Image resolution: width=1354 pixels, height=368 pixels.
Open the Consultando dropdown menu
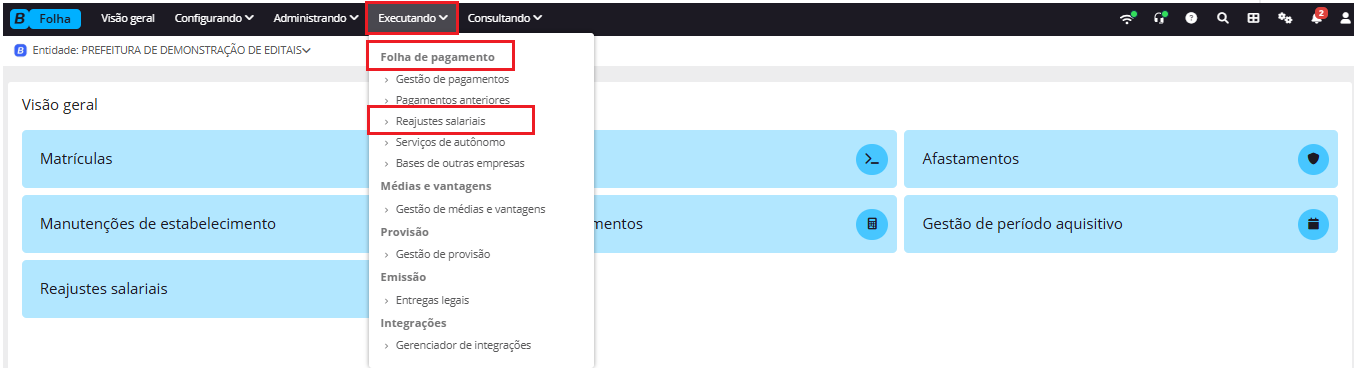tap(505, 18)
